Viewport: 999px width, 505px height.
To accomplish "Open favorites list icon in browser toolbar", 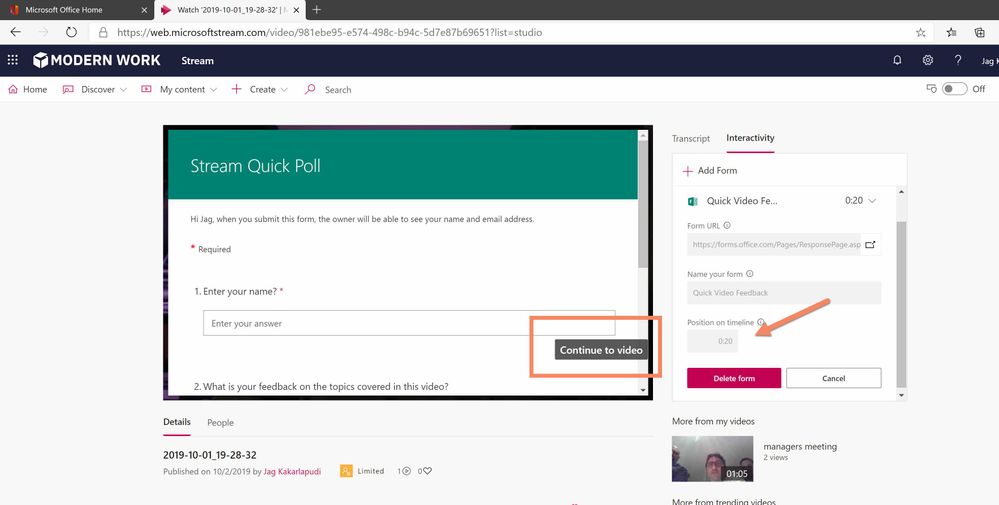I will 951,32.
